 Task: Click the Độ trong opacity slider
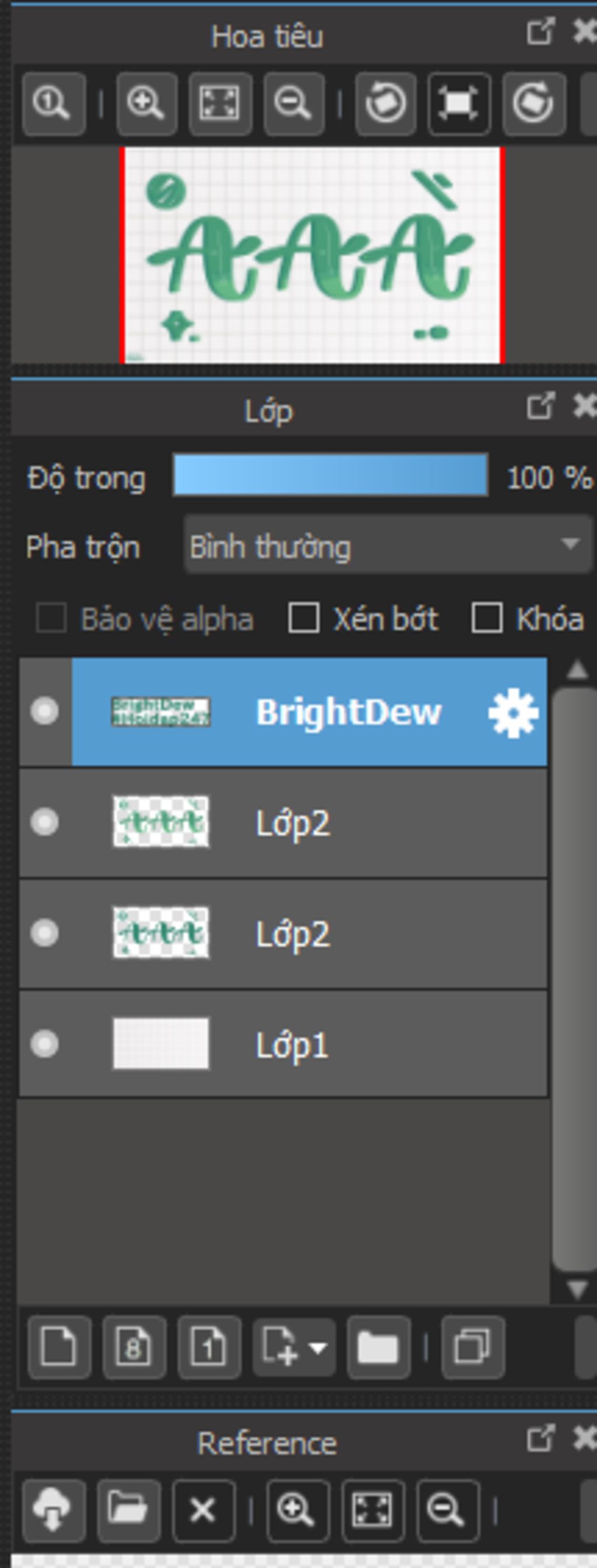[x=330, y=474]
